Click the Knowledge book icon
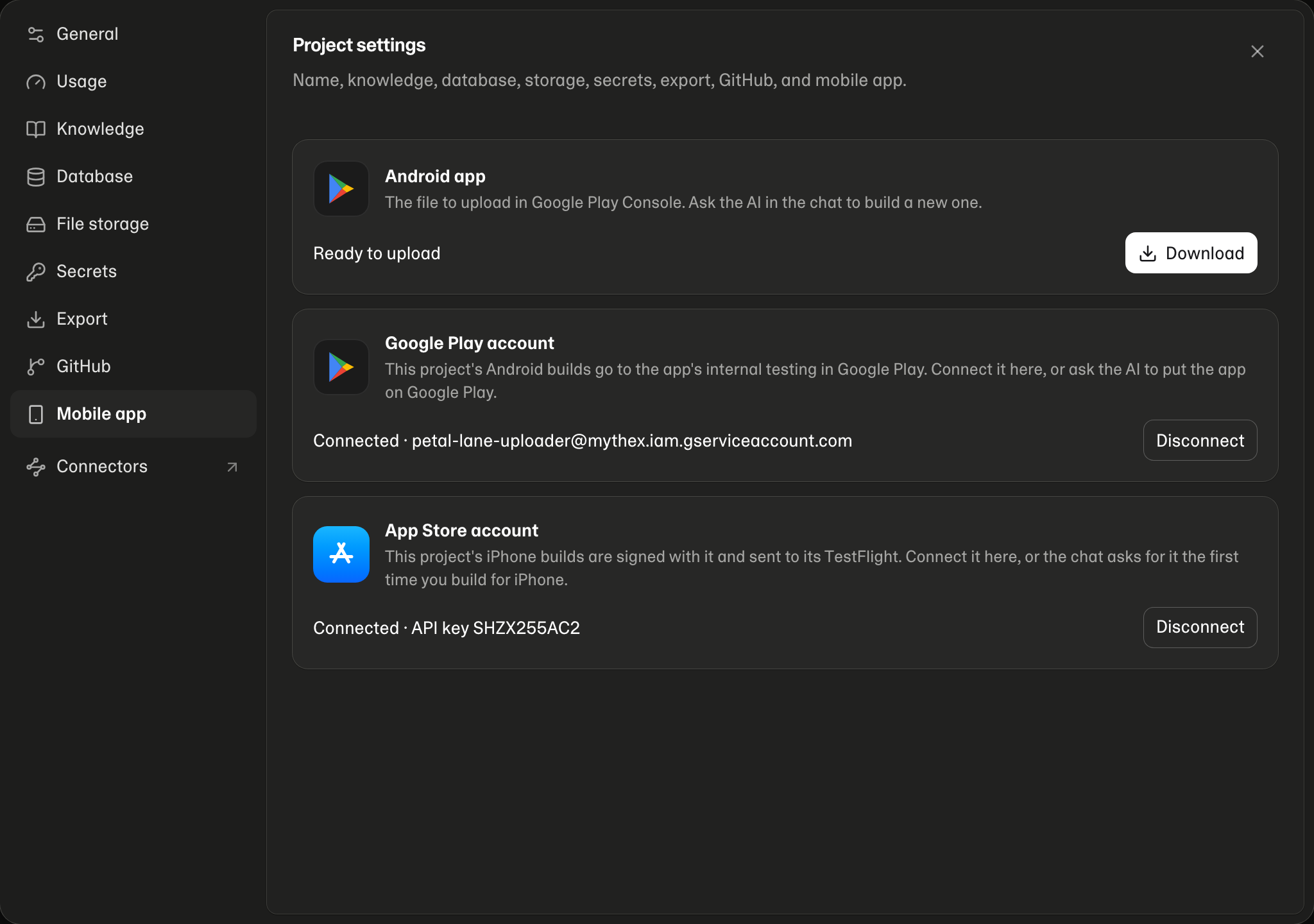Image resolution: width=1314 pixels, height=924 pixels. (x=36, y=129)
